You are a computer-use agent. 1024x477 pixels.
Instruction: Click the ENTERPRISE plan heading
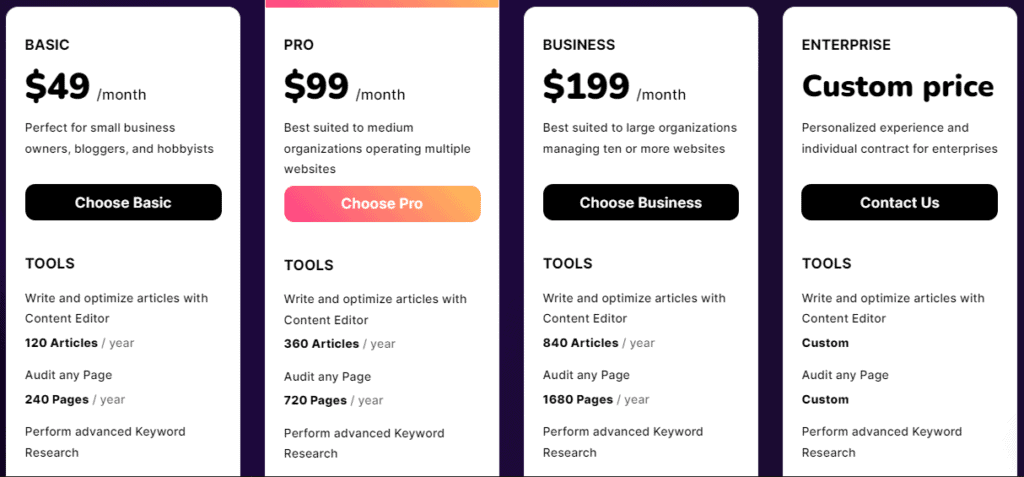pos(846,45)
